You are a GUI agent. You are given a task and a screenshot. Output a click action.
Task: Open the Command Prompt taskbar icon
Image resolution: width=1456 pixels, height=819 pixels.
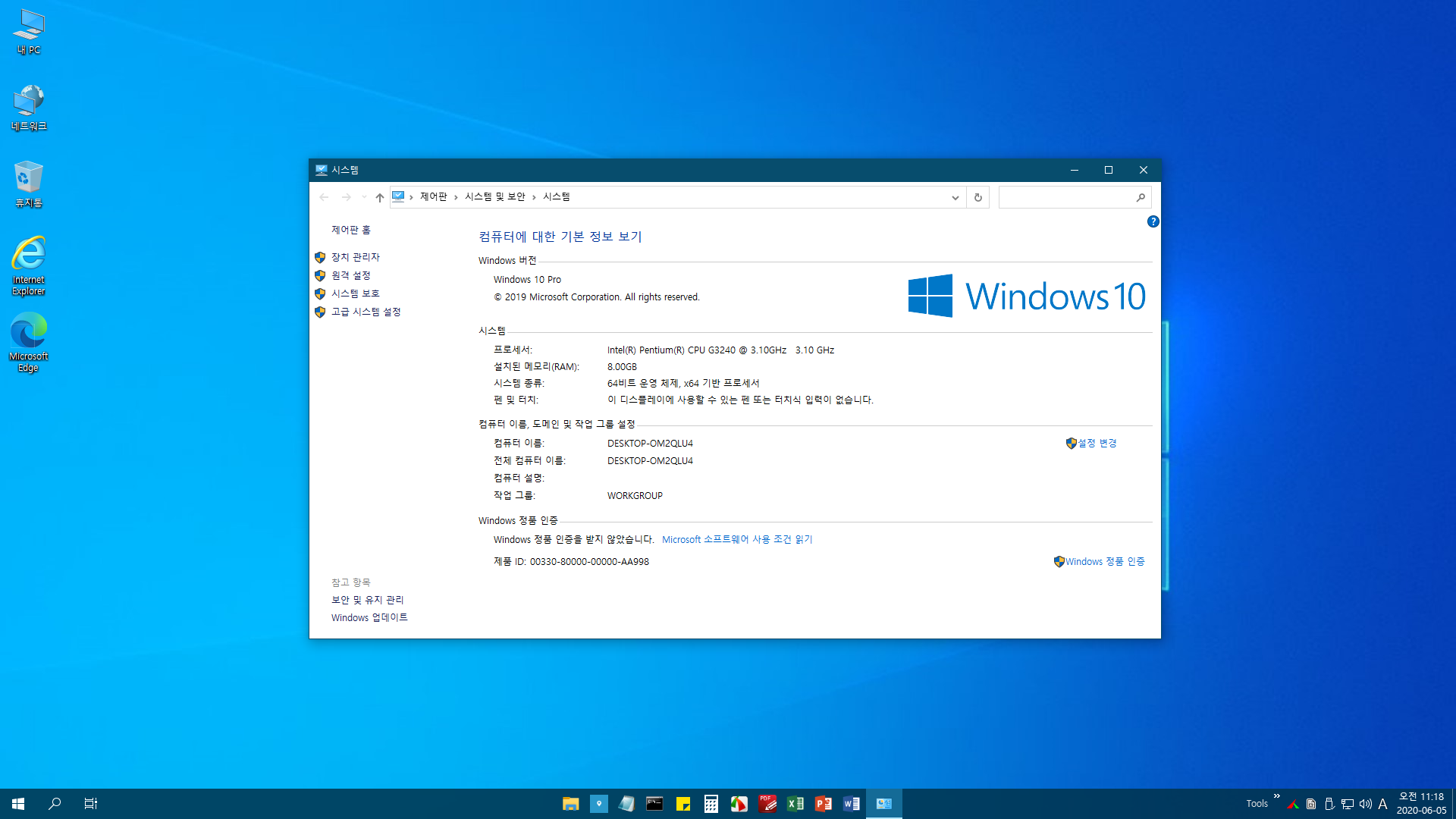(x=654, y=804)
